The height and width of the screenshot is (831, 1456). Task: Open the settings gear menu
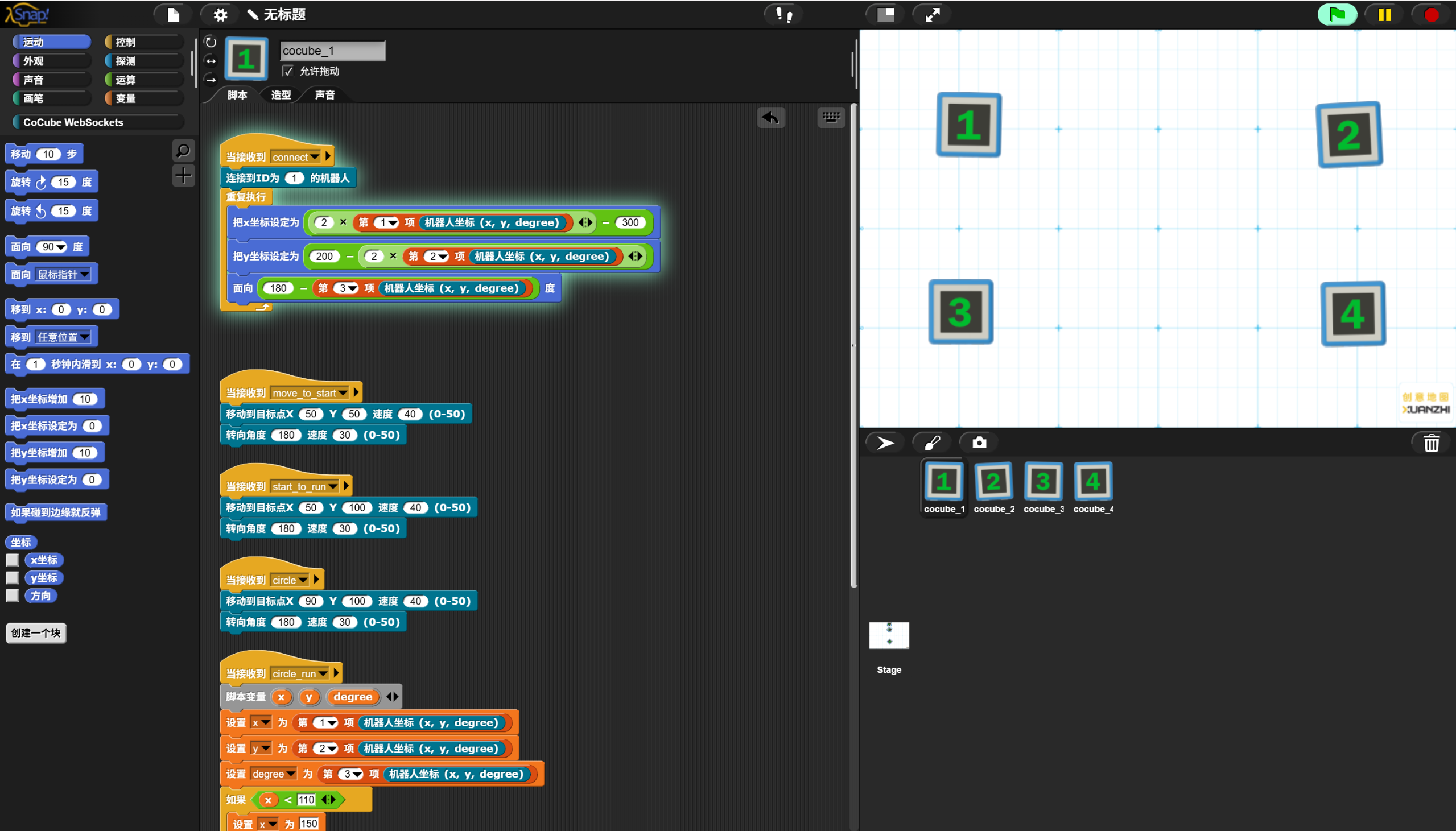[x=220, y=15]
